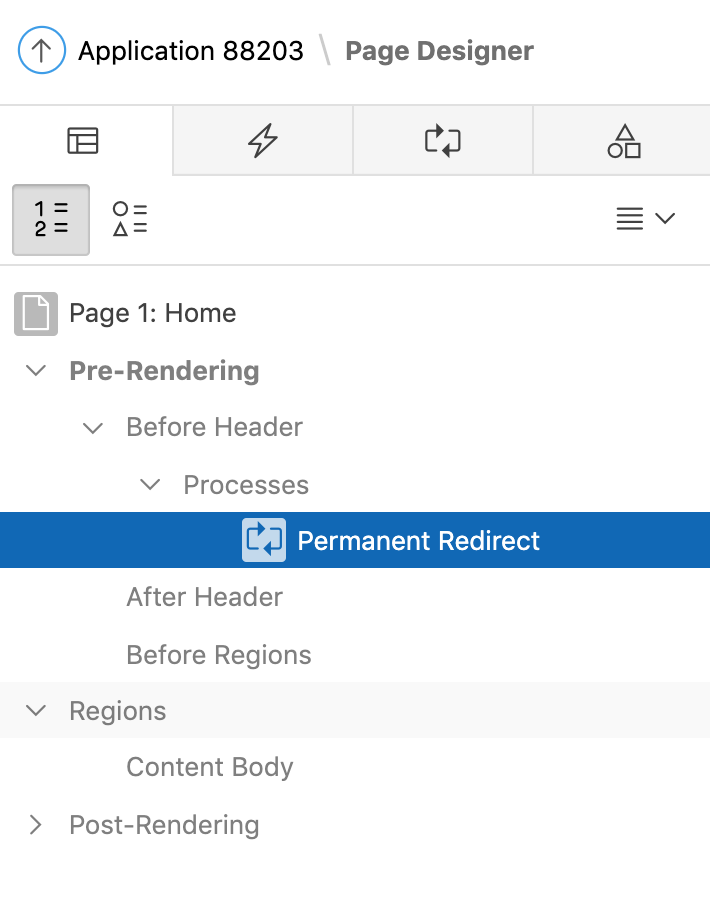
Task: Collapse the Before Header node
Action: click(x=93, y=428)
